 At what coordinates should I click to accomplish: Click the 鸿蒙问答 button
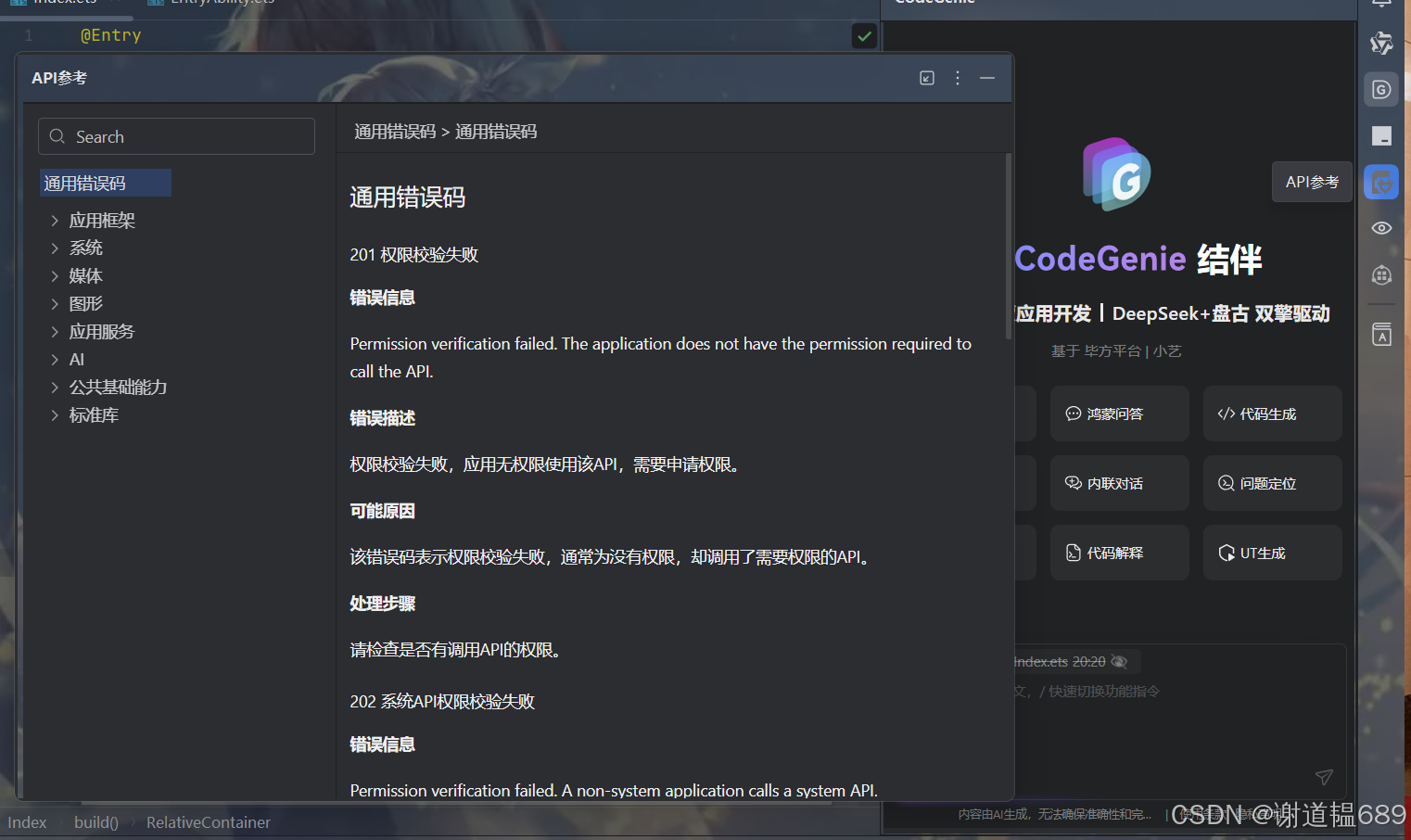click(x=1119, y=414)
